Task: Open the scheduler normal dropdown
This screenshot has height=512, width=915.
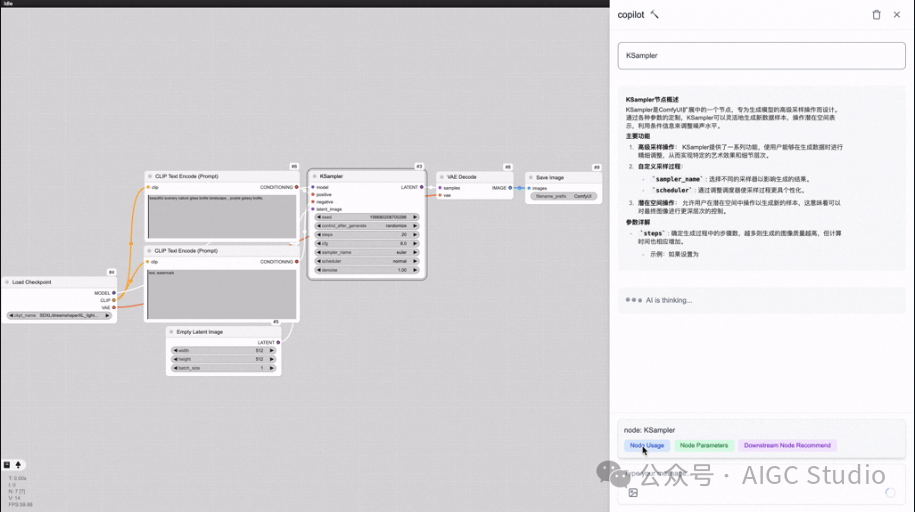Action: [366, 261]
